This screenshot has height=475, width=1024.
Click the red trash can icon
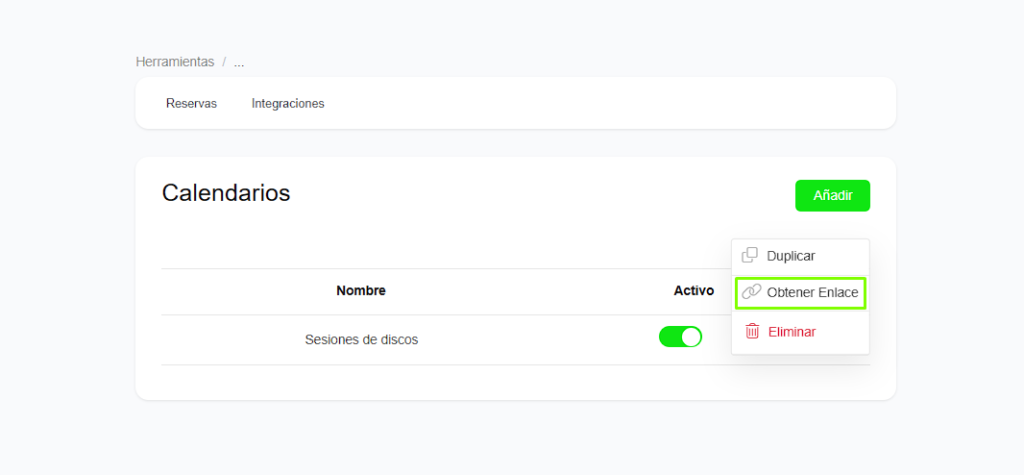pyautogui.click(x=752, y=331)
